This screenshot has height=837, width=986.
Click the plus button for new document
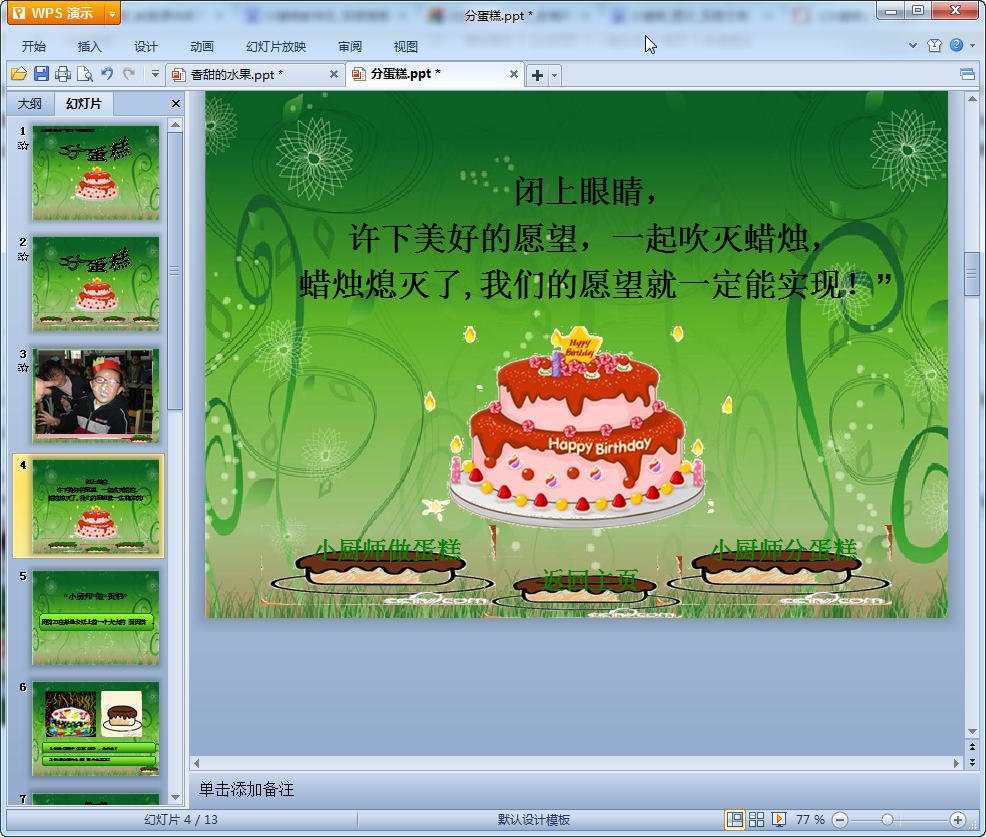[537, 75]
